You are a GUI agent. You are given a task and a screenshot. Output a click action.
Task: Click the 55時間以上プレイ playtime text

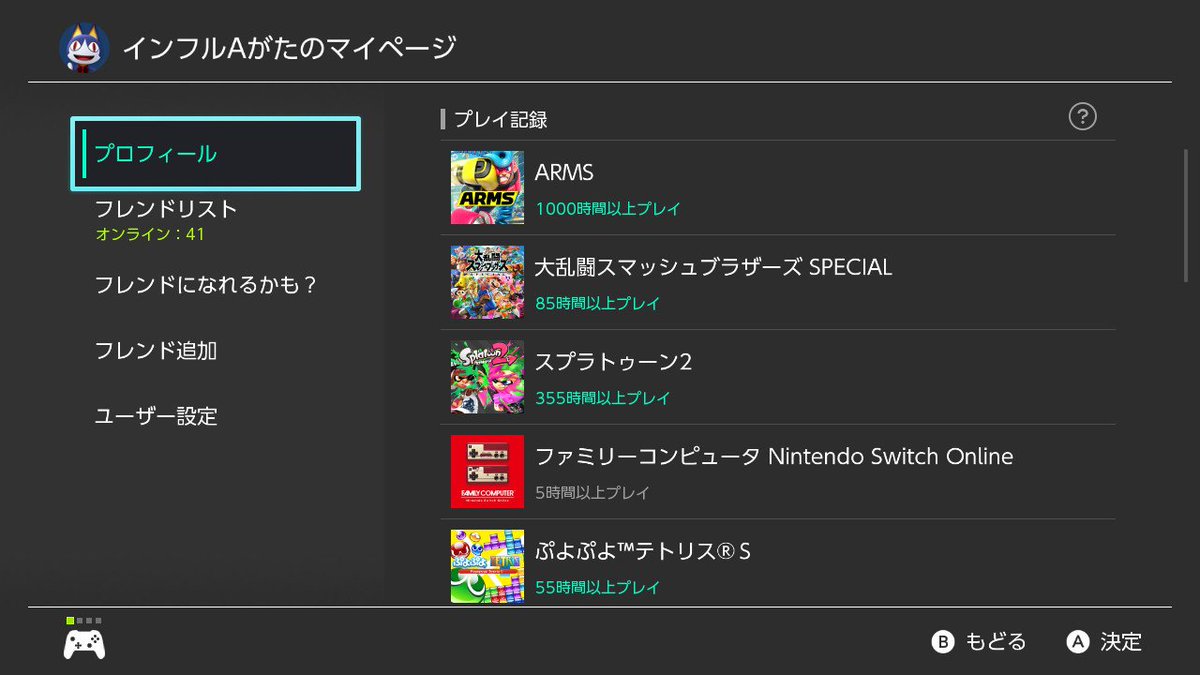598,587
